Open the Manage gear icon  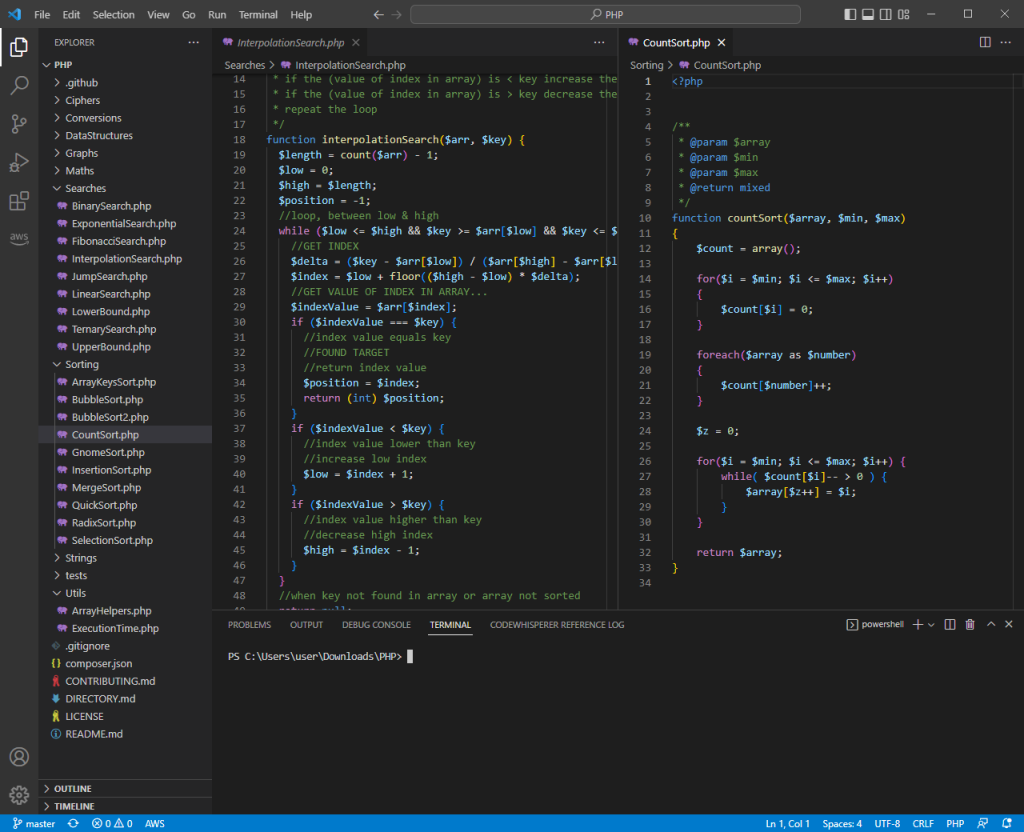[x=19, y=795]
